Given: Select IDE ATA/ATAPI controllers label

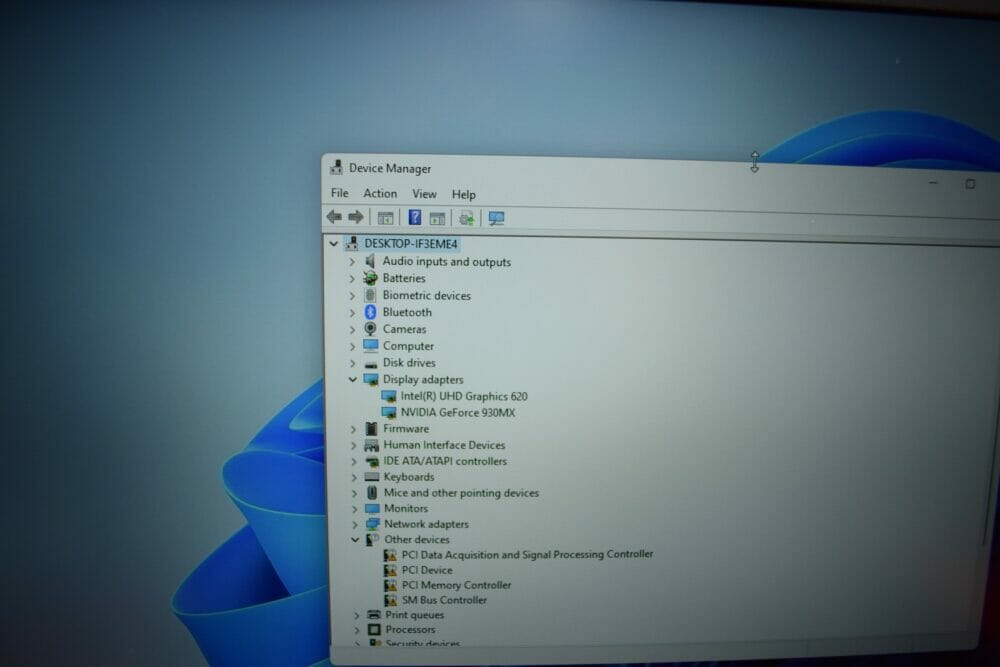Looking at the screenshot, I should 445,461.
